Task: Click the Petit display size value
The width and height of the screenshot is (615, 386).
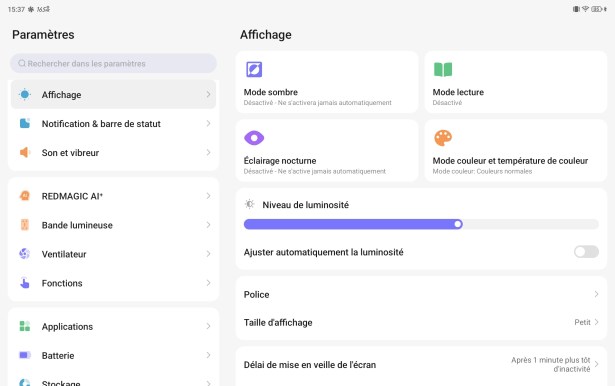Action: click(x=582, y=322)
